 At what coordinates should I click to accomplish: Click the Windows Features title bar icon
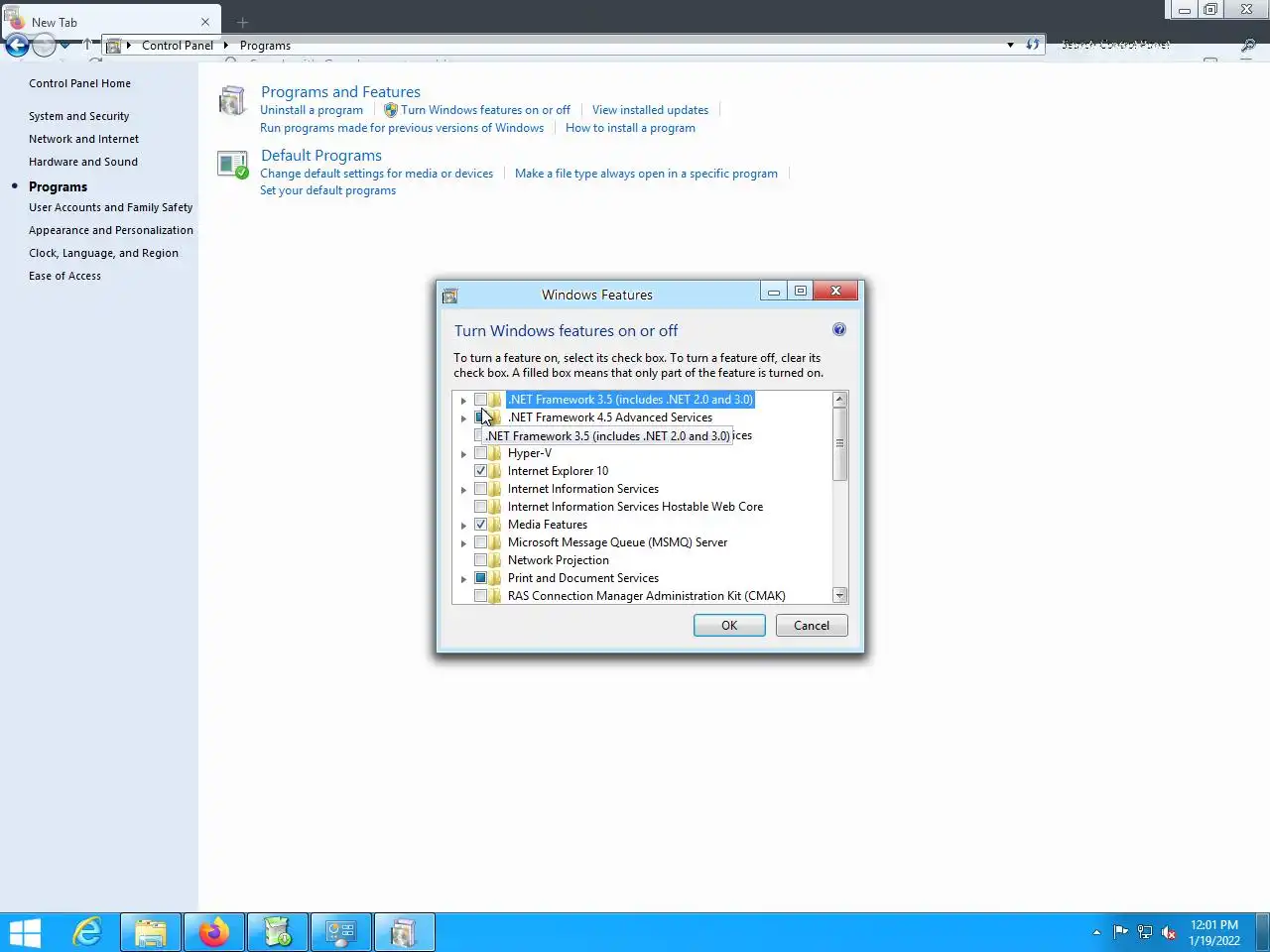pyautogui.click(x=449, y=296)
